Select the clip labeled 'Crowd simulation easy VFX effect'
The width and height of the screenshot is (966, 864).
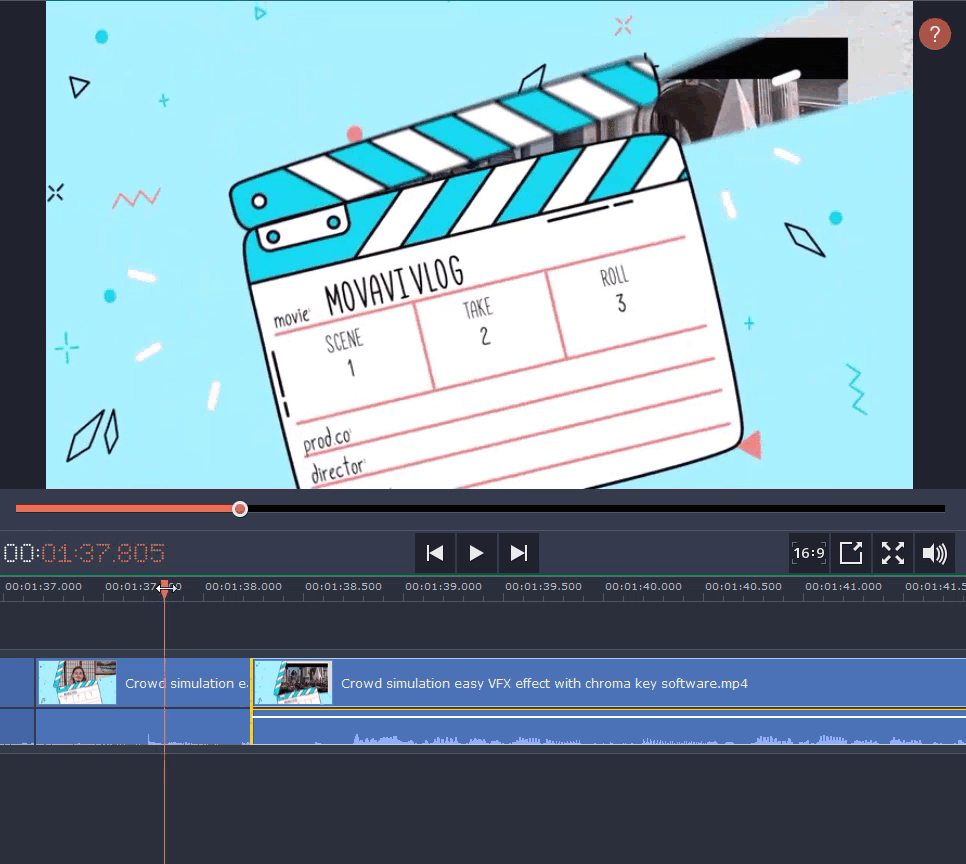(x=609, y=683)
